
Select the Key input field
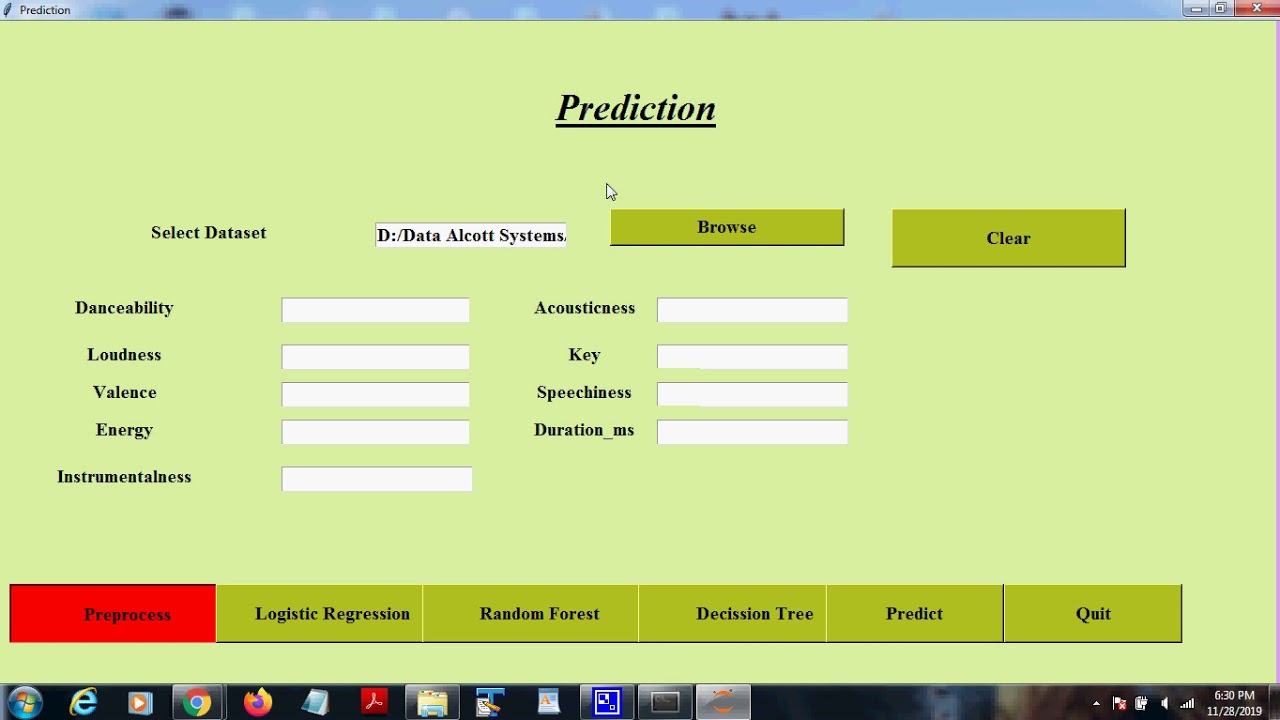pyautogui.click(x=752, y=357)
